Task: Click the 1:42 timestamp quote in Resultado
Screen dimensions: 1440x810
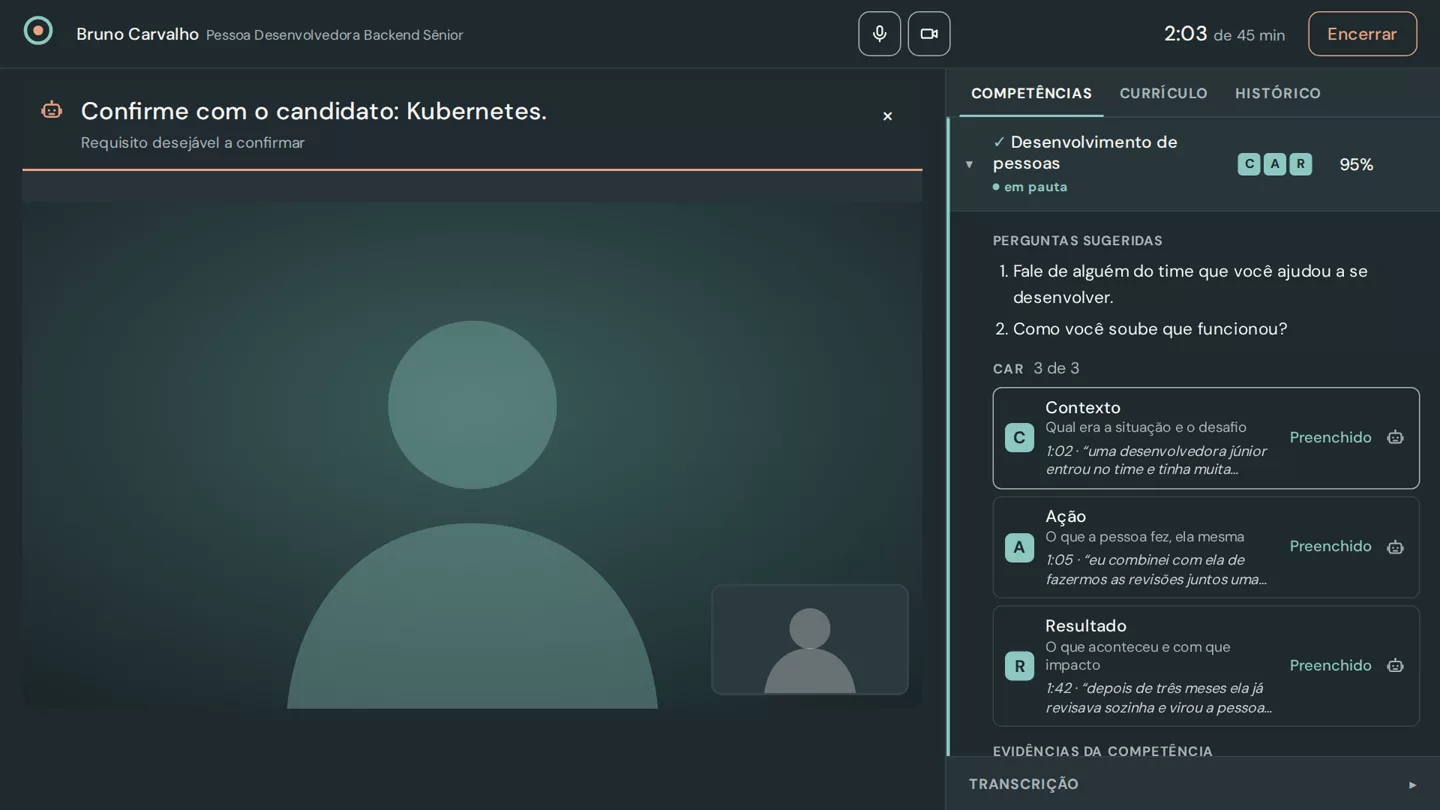Action: 1158,698
